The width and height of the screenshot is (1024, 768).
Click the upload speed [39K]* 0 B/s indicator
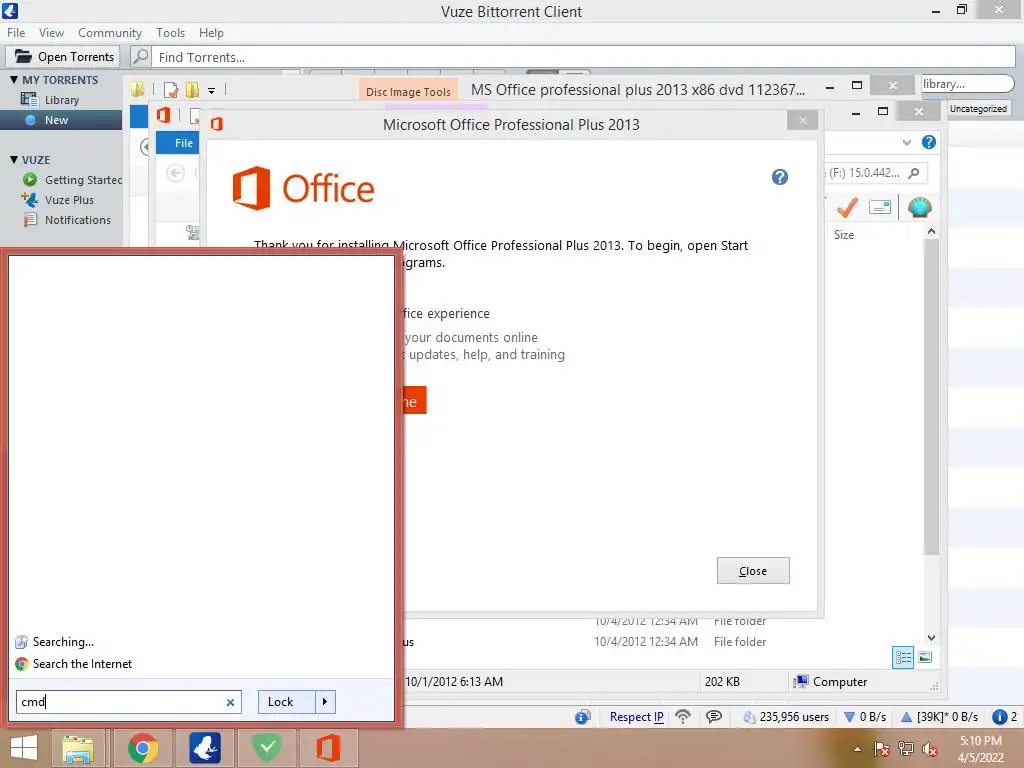939,716
